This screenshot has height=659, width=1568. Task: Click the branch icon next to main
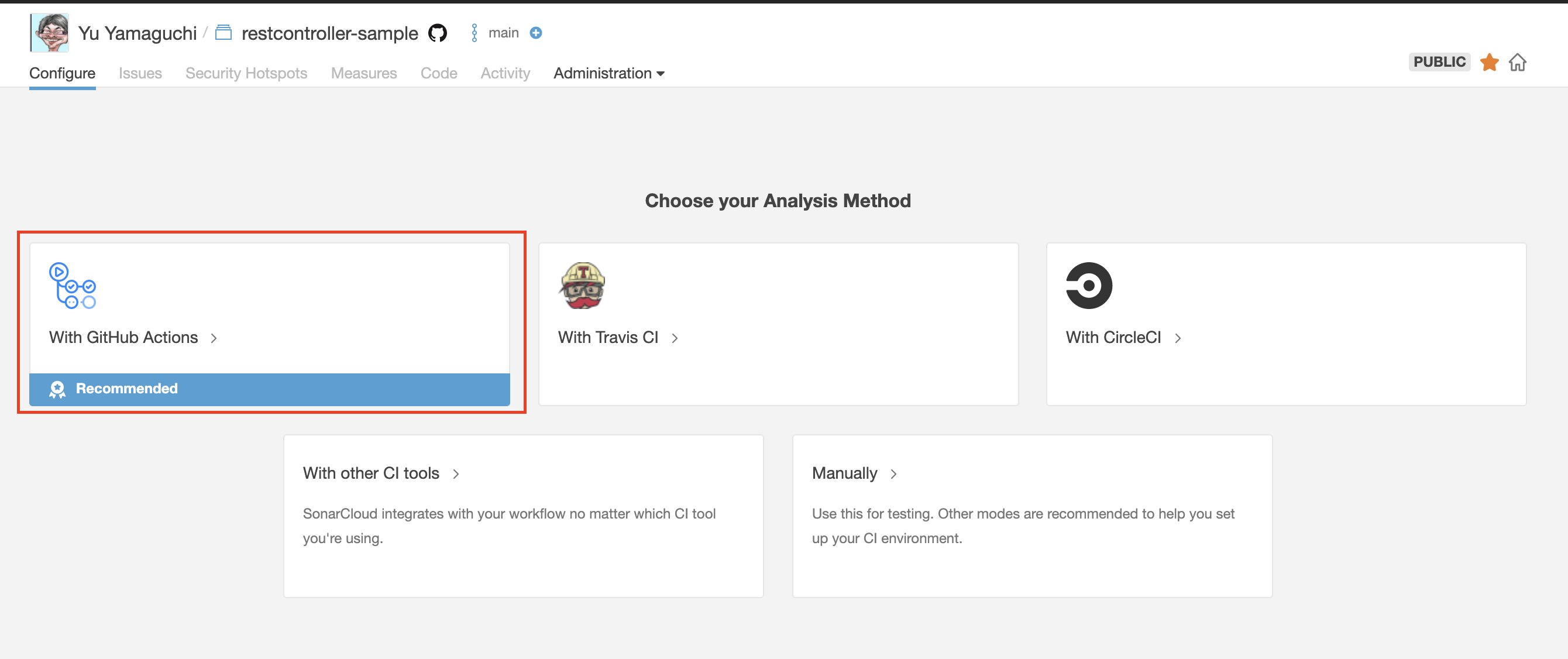473,32
